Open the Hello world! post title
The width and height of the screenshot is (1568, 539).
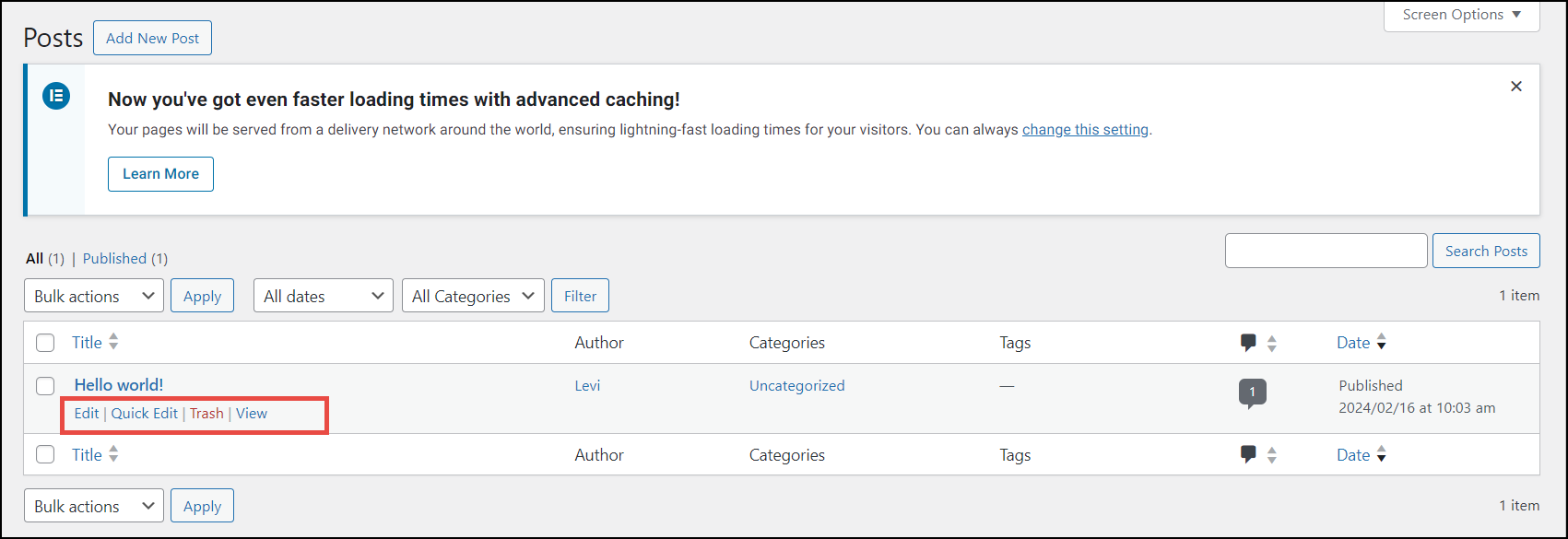point(119,385)
